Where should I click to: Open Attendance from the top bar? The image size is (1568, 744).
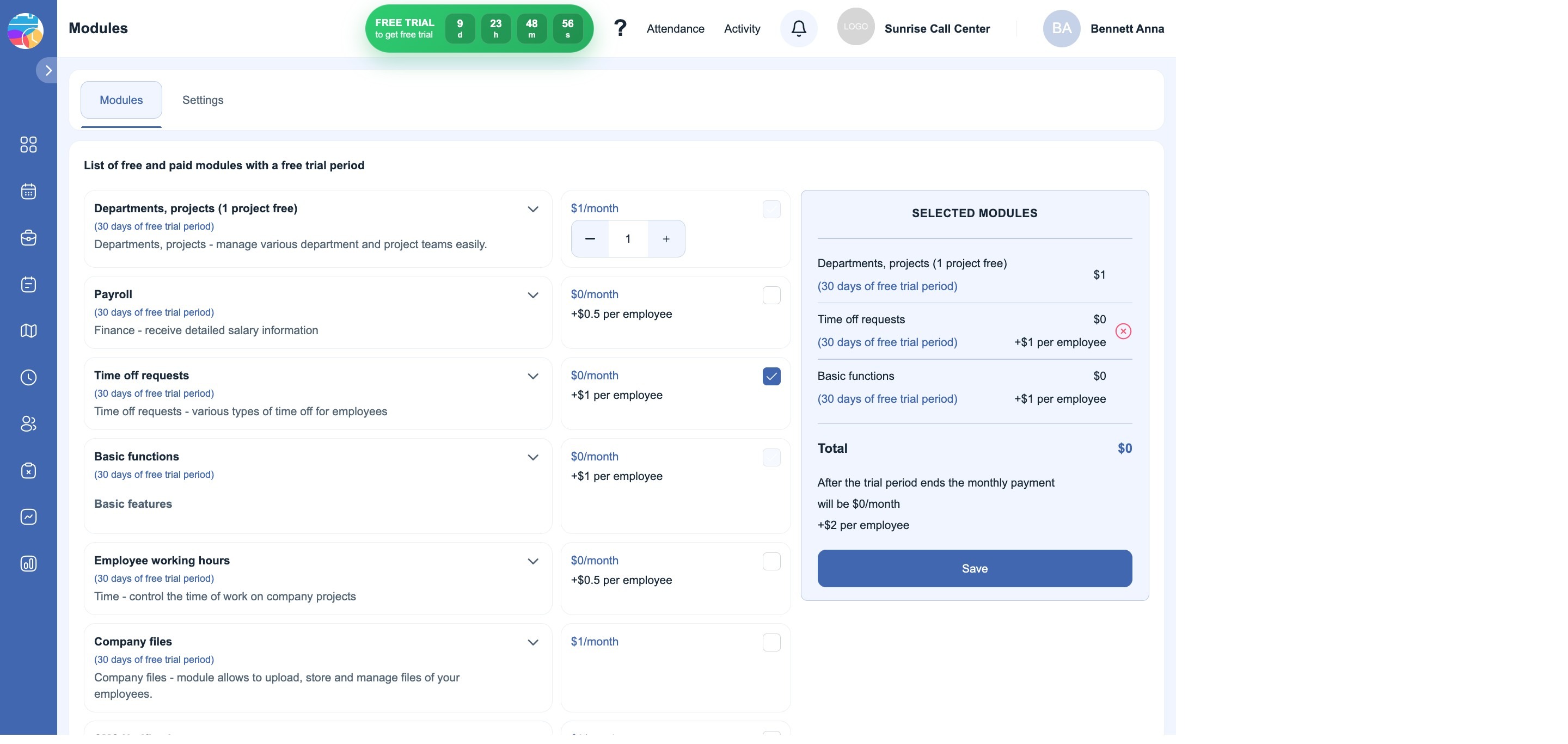pyautogui.click(x=676, y=29)
